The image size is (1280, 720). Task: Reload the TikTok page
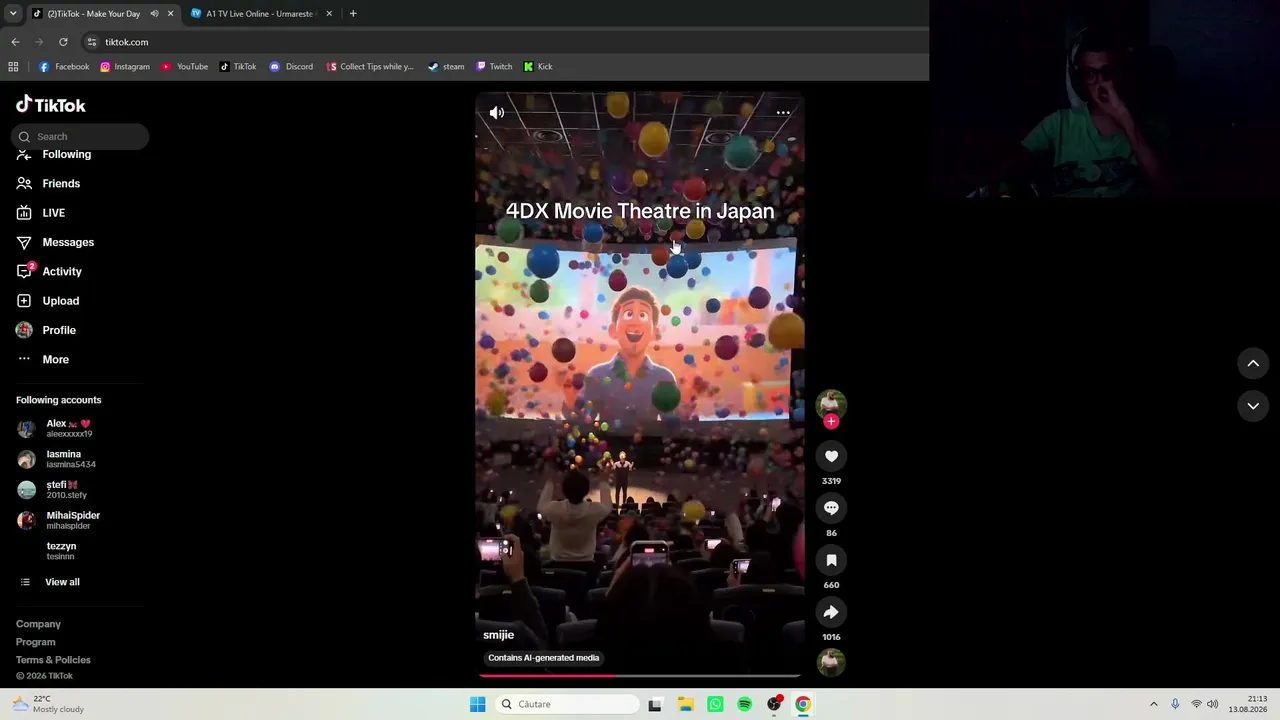click(x=63, y=42)
